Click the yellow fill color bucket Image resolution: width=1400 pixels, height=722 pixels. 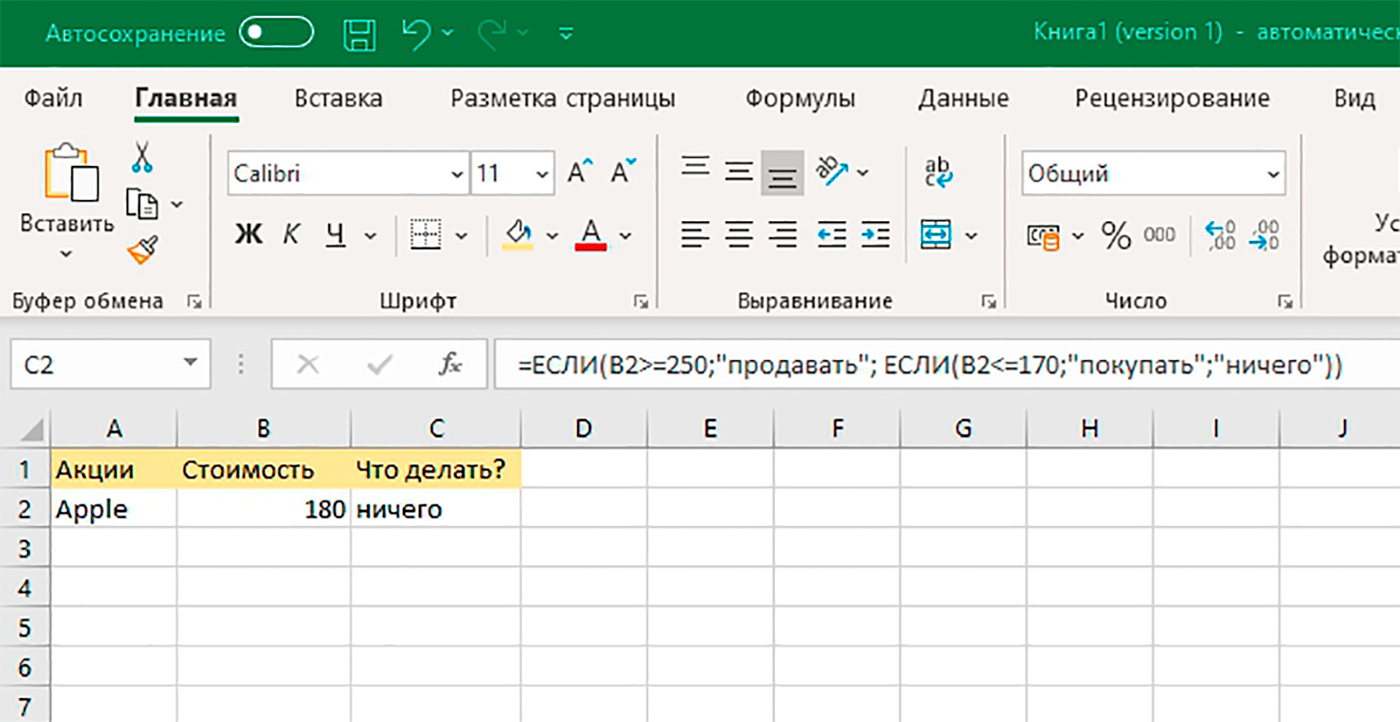(x=517, y=235)
